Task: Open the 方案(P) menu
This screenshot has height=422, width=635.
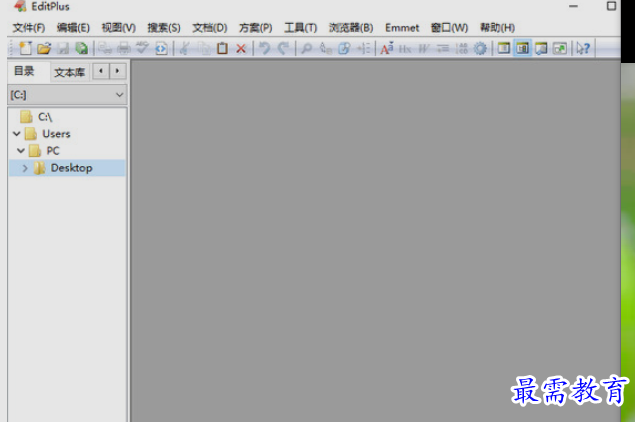Action: tap(255, 28)
